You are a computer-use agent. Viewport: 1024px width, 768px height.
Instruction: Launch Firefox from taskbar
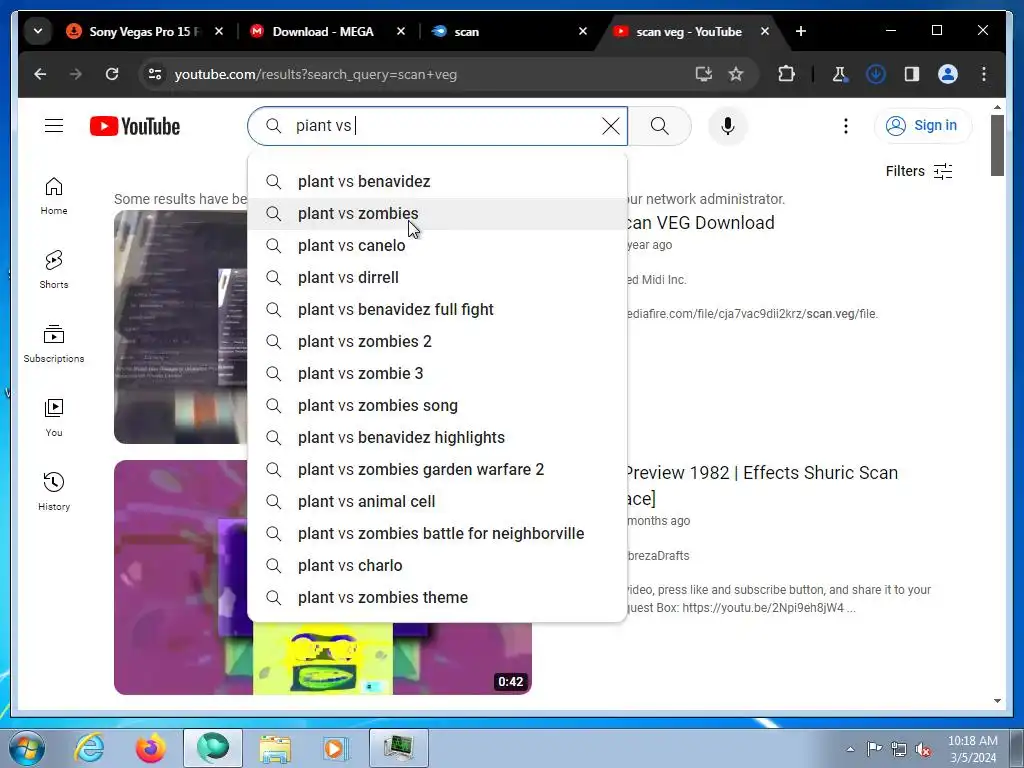pyautogui.click(x=151, y=748)
